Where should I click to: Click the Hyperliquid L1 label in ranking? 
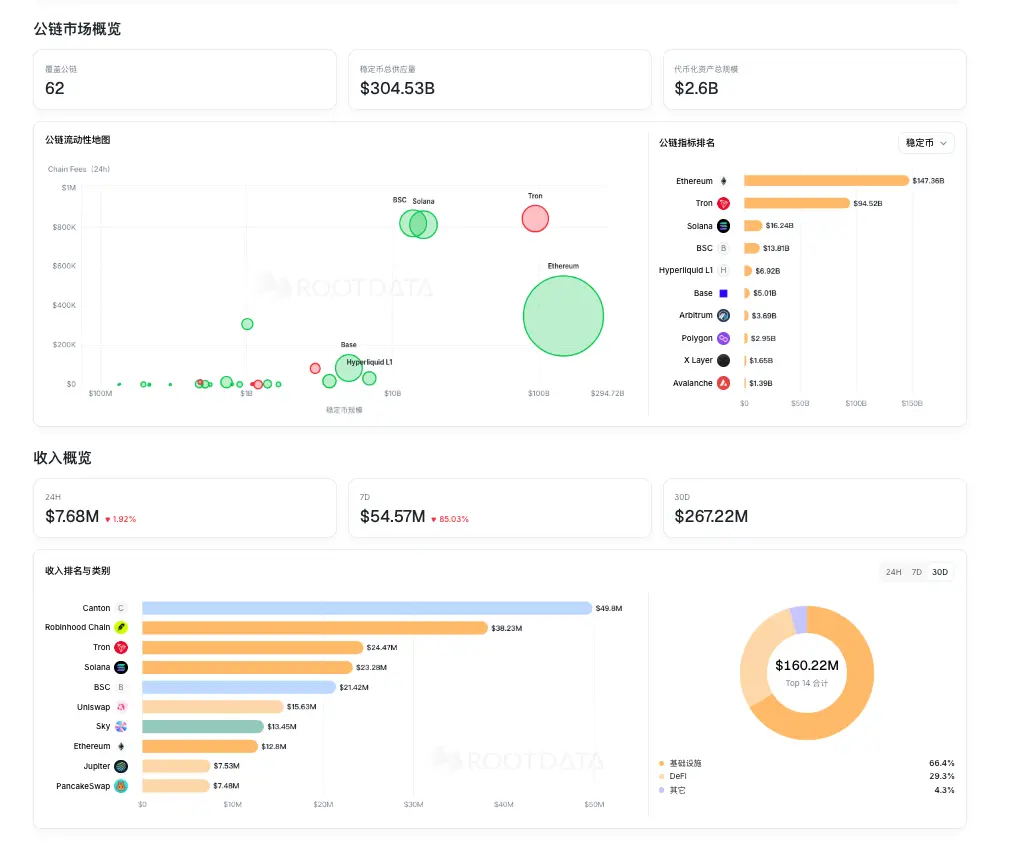pos(685,270)
